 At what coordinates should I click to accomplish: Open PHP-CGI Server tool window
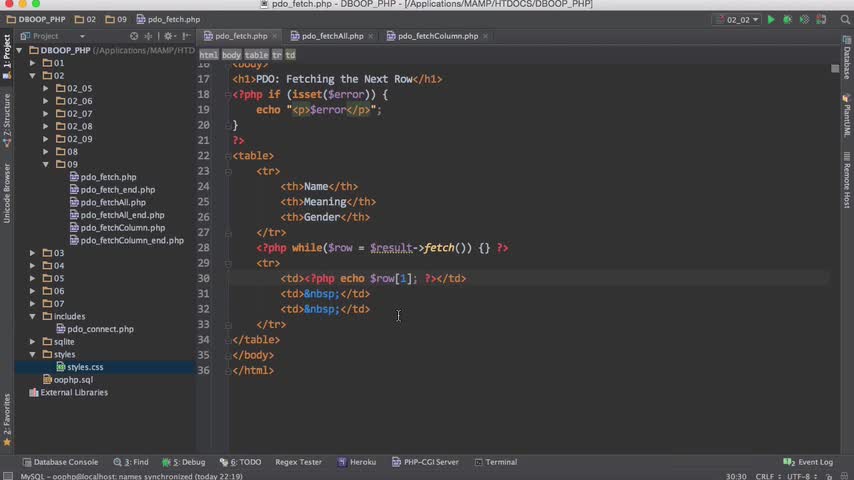point(425,462)
